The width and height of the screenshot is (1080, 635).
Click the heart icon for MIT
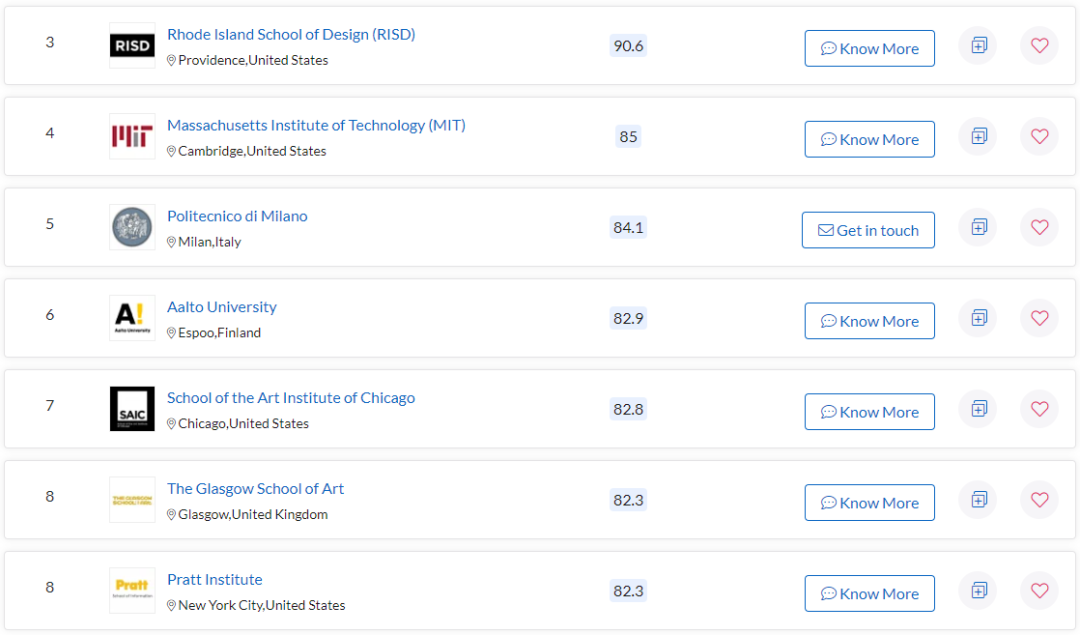click(x=1039, y=136)
